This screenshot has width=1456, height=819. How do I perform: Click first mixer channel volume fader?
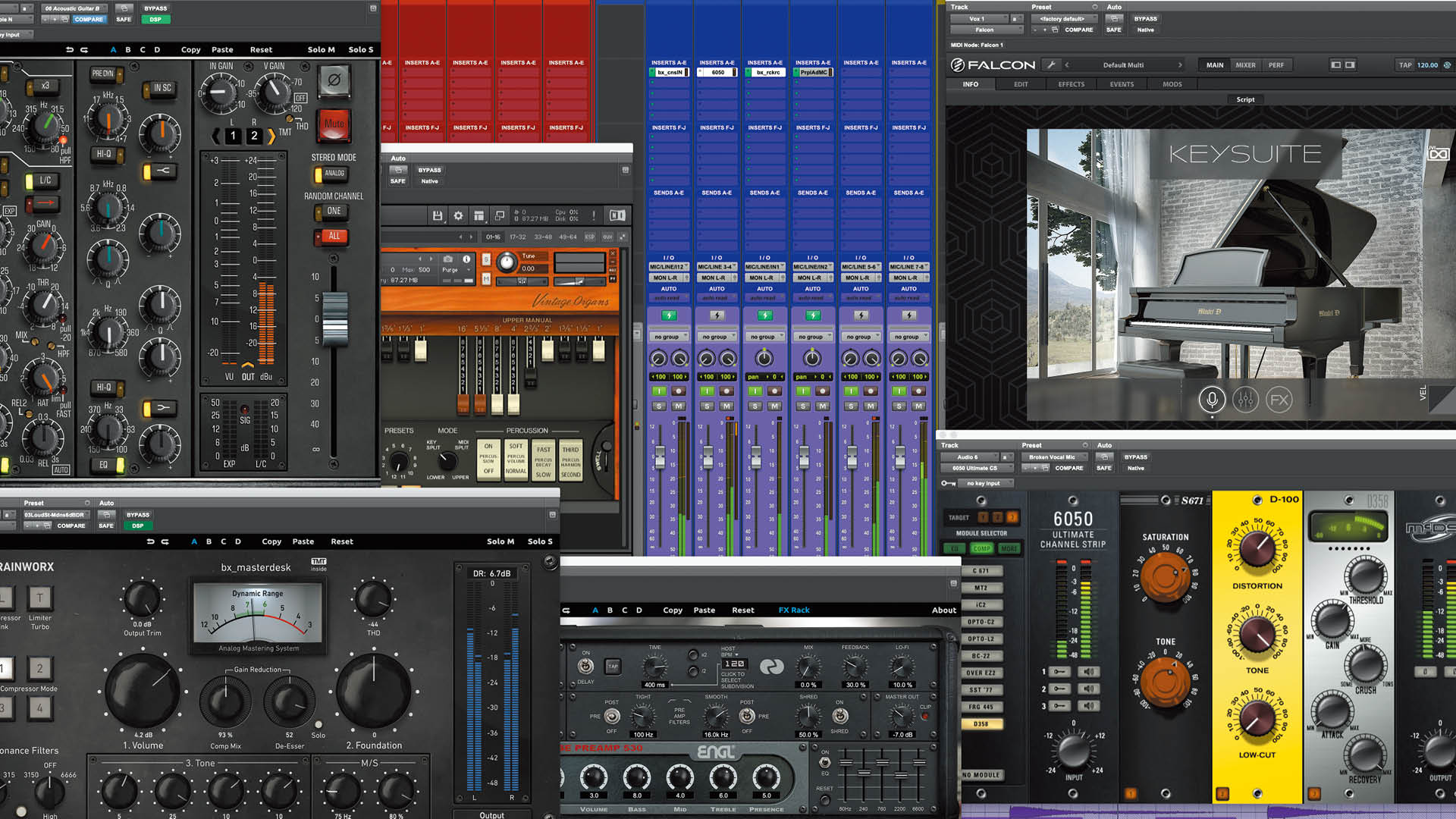click(660, 456)
